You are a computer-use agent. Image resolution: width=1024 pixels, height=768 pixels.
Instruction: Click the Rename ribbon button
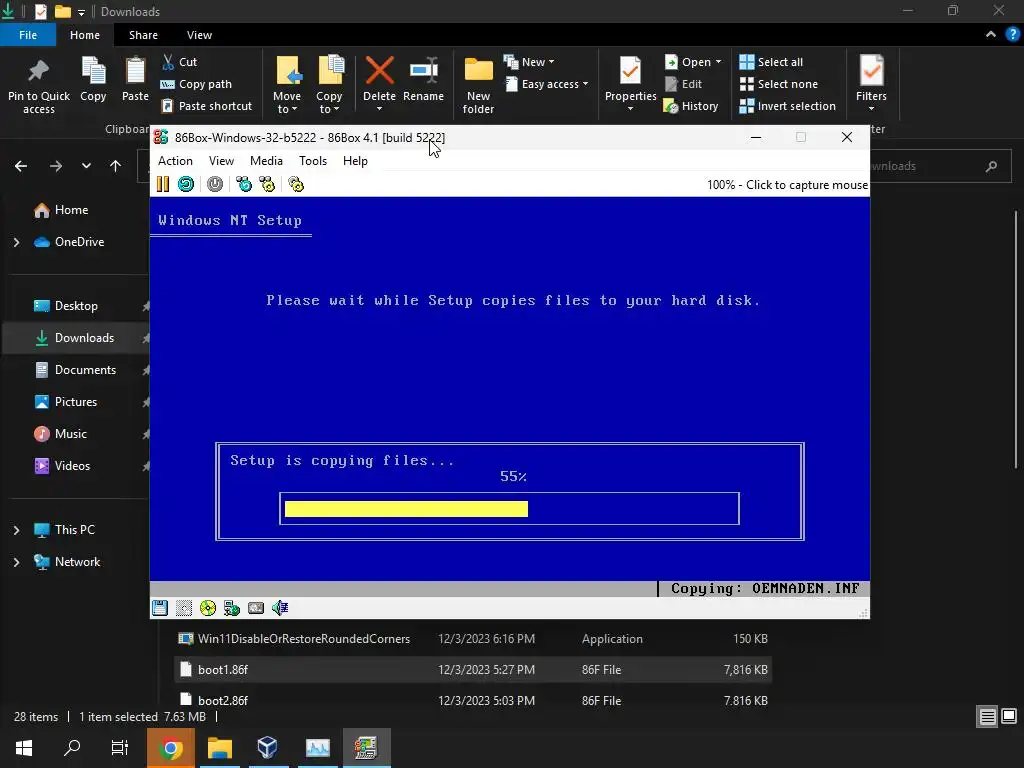point(423,80)
